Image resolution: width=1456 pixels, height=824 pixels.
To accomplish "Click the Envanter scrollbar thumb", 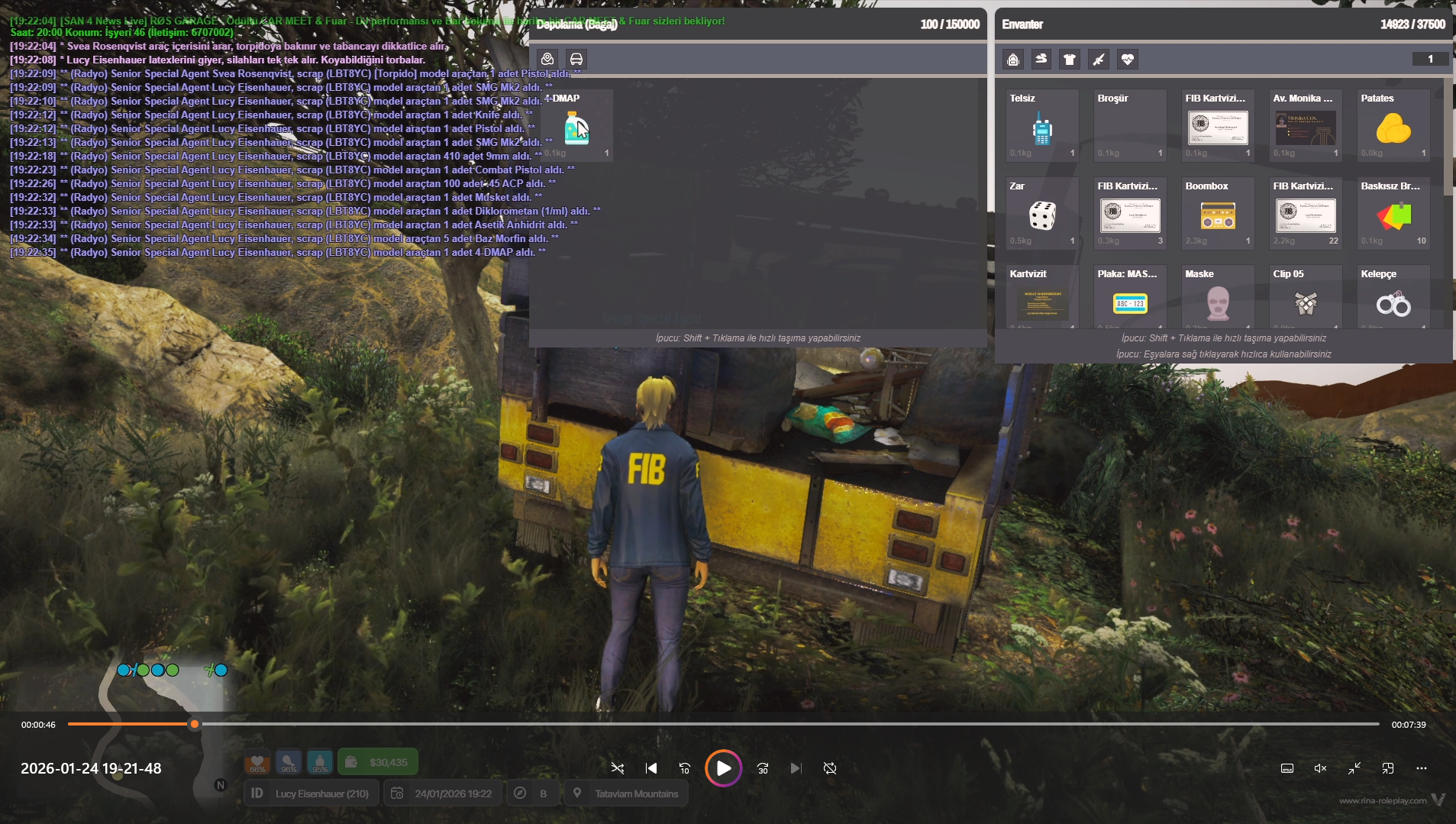I will coord(1448,136).
